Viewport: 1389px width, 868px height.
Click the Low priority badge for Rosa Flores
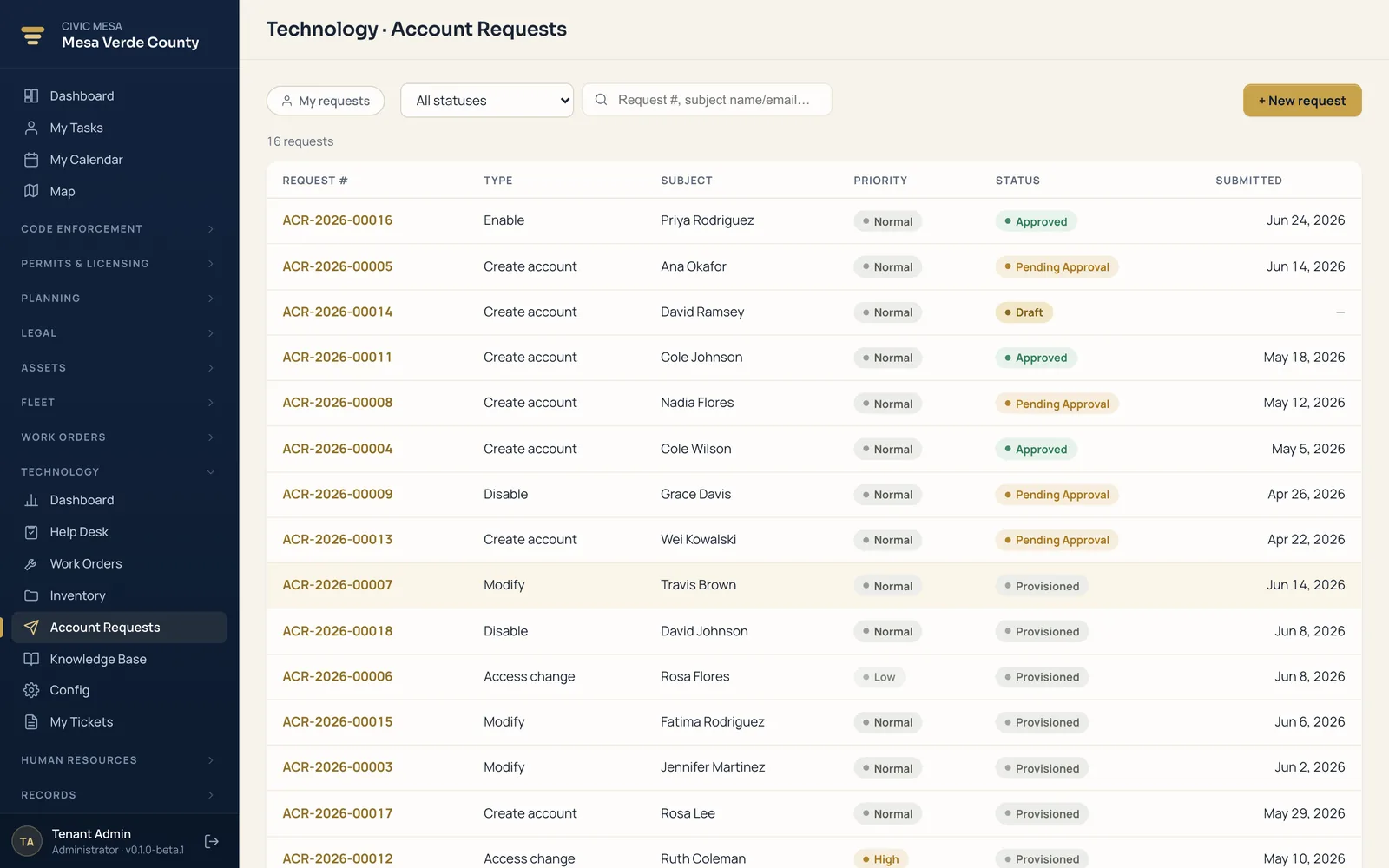tap(879, 677)
